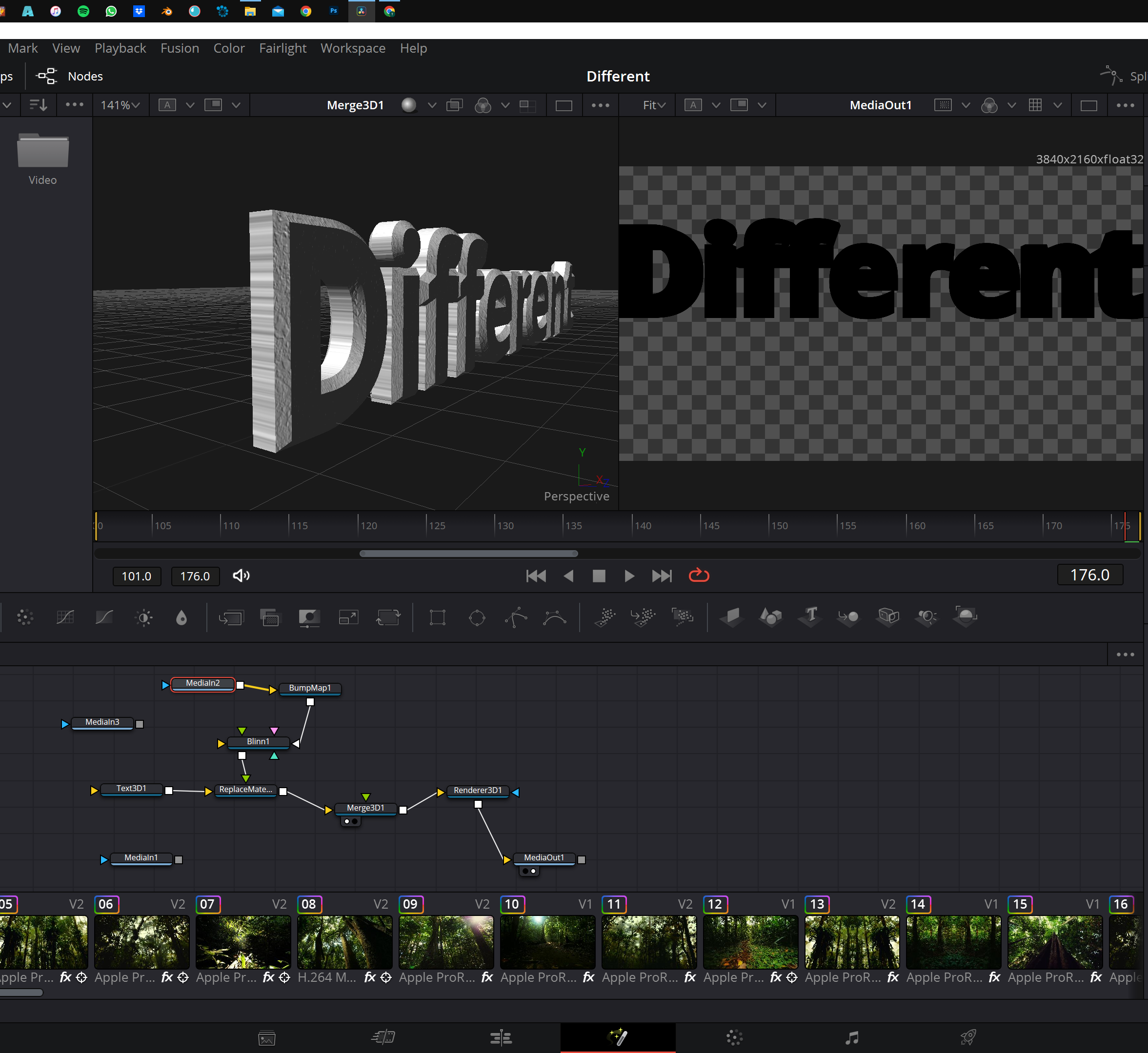Open node editor options three dots
Image resolution: width=1148 pixels, height=1053 pixels.
(x=1125, y=655)
